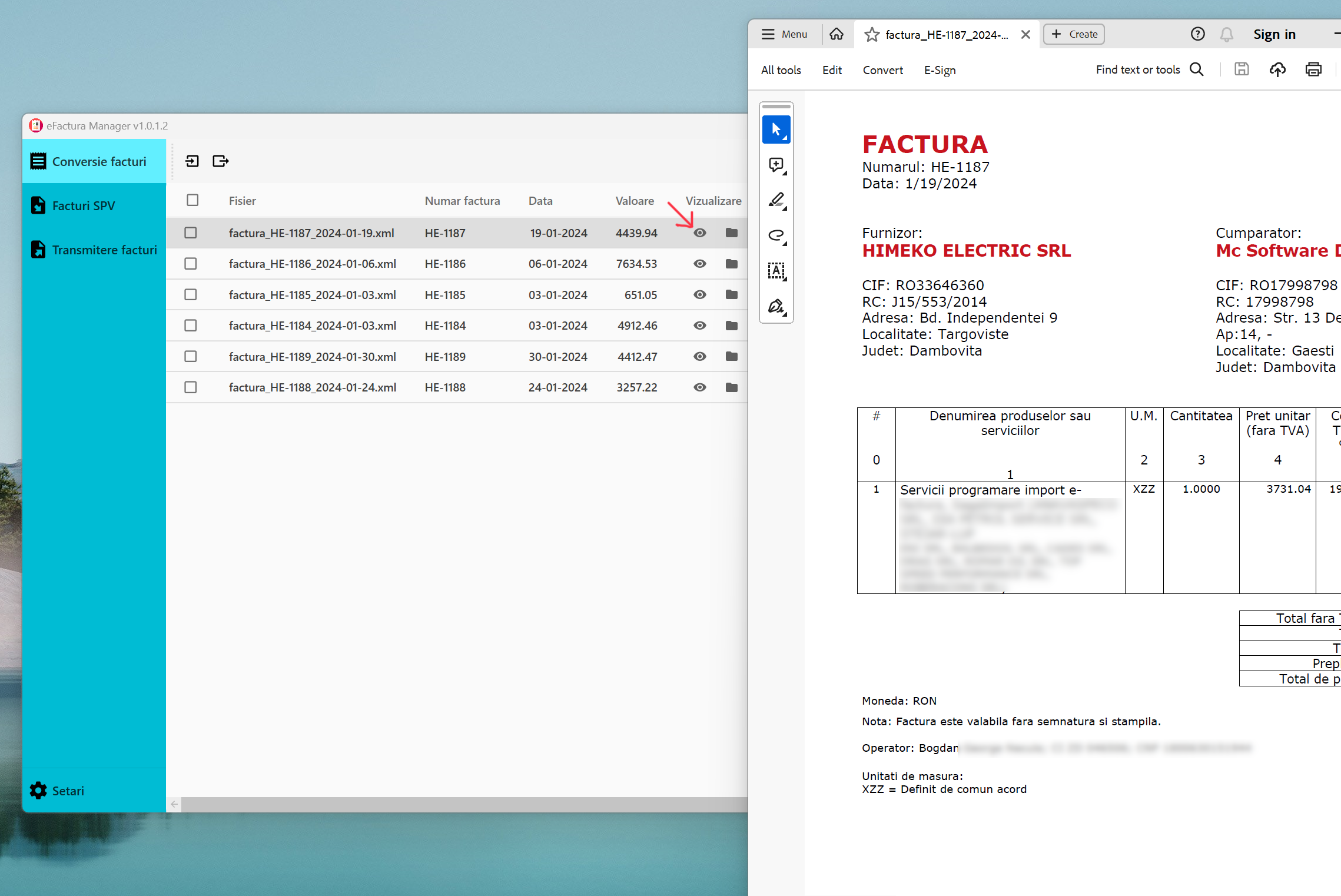Screen dimensions: 1341x896
Task: Click the horizontal scrollbar left arrow
Action: pyautogui.click(x=174, y=804)
